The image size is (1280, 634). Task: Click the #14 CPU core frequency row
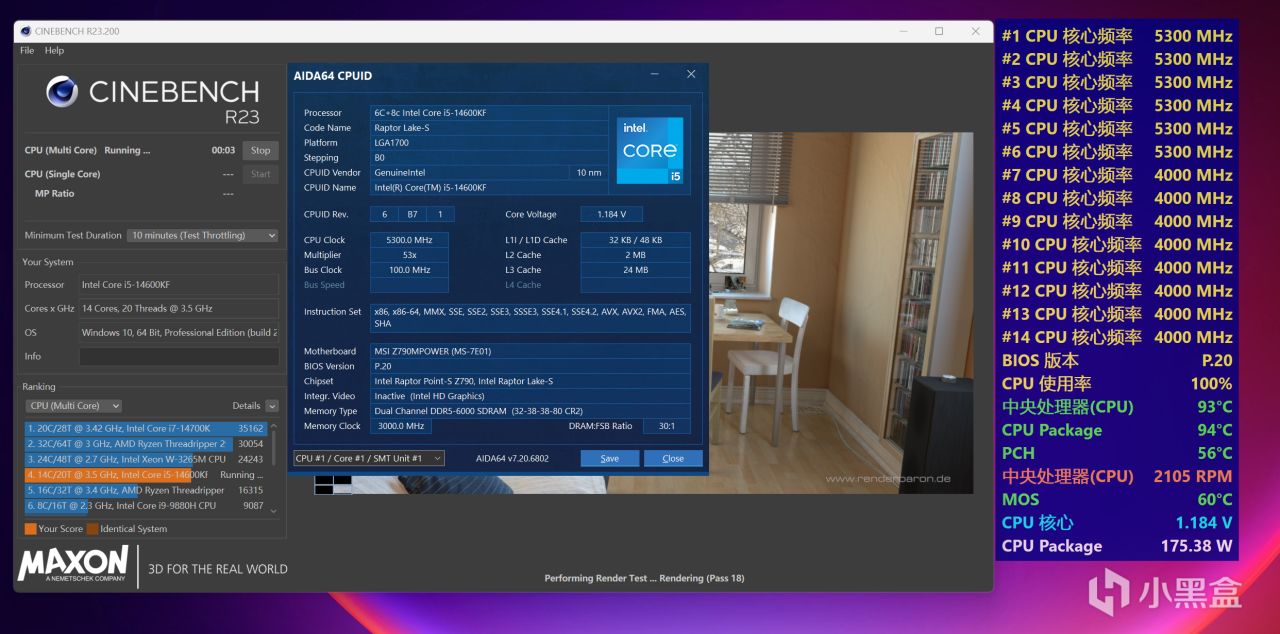pyautogui.click(x=1117, y=338)
